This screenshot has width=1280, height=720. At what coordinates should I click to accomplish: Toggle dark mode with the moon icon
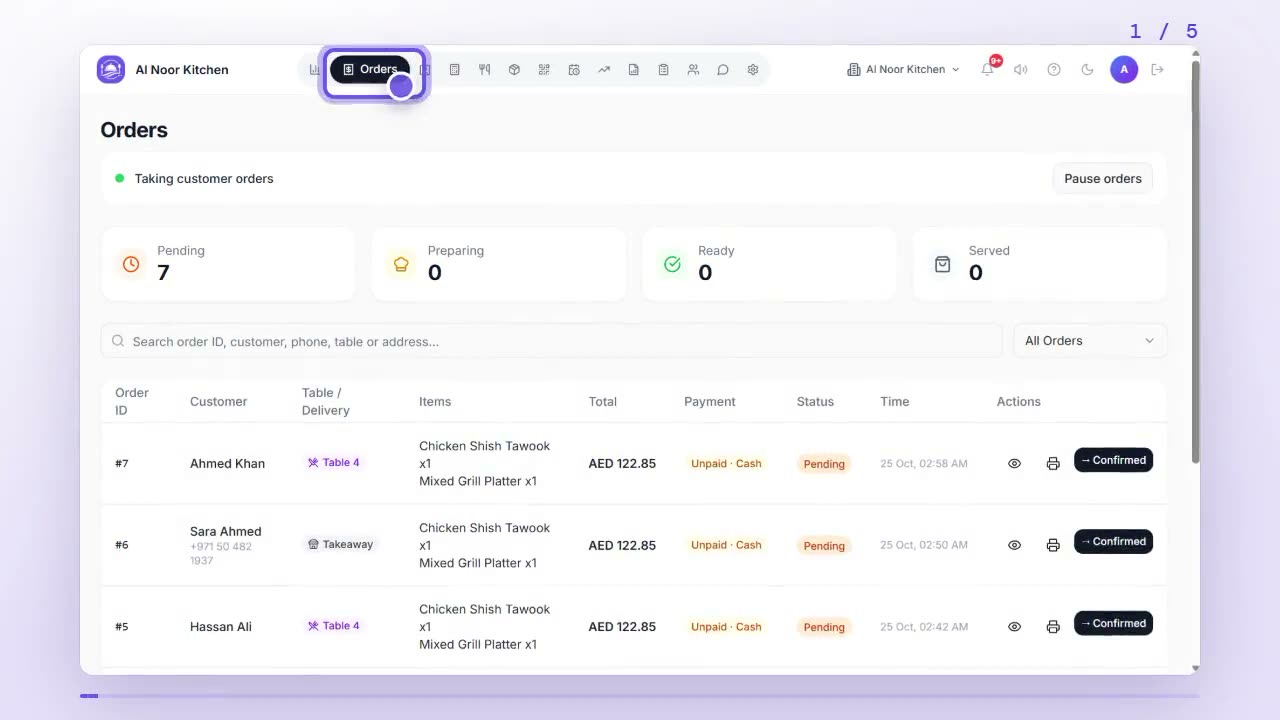(x=1088, y=70)
